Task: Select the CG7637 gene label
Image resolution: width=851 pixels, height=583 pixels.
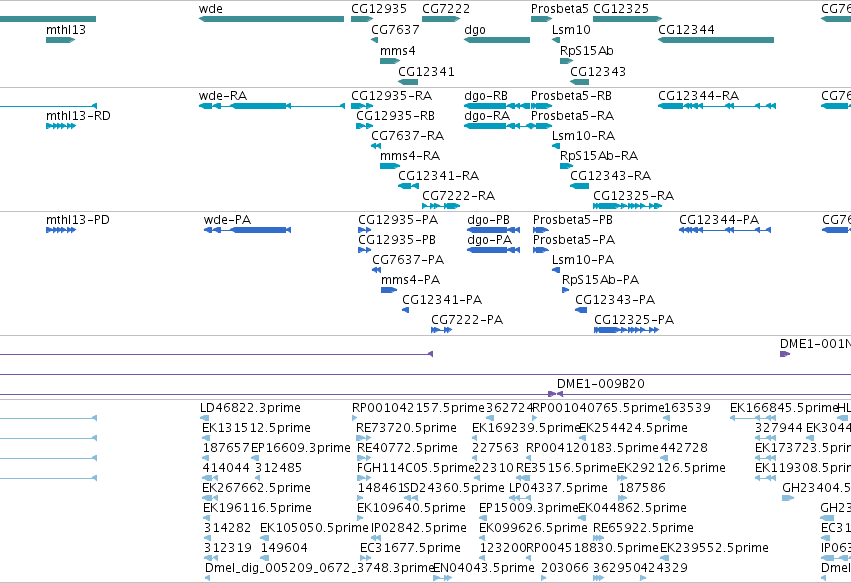Action: point(395,30)
